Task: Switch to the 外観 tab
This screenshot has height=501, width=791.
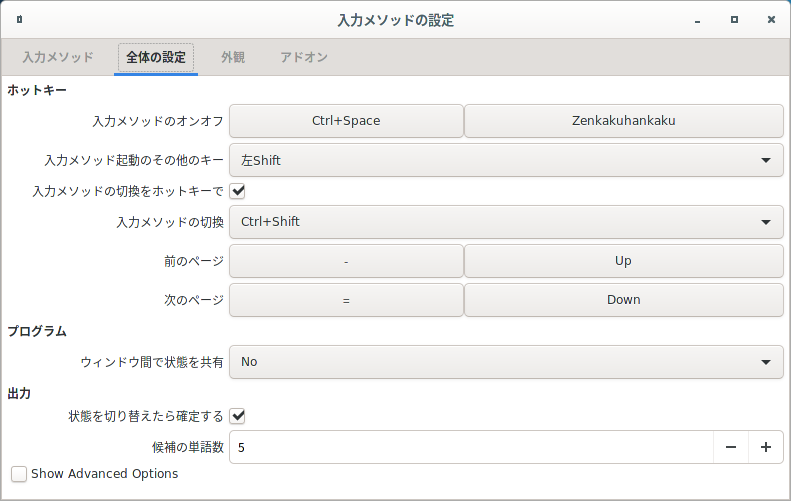Action: click(233, 57)
